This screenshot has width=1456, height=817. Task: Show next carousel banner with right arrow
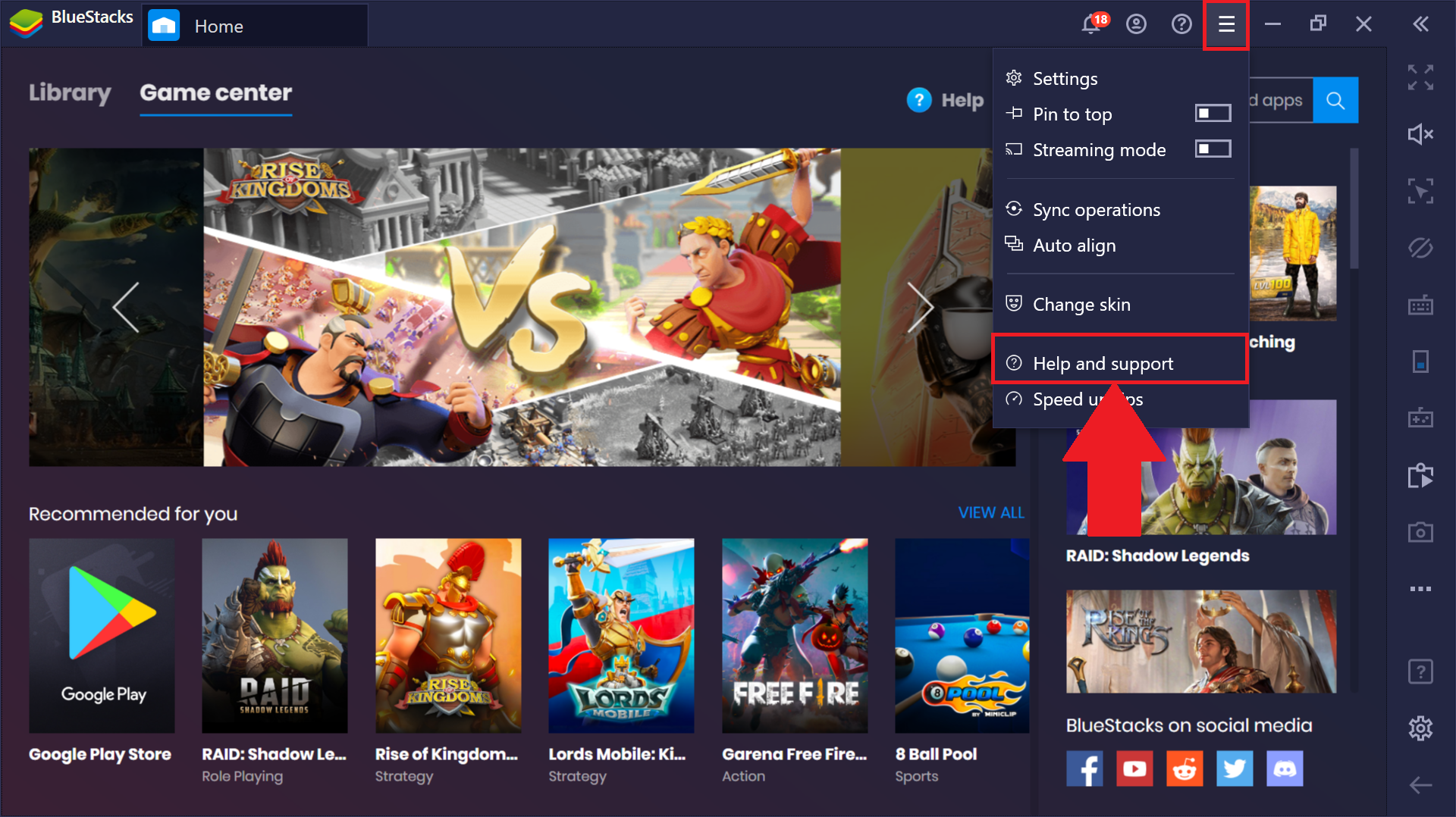(x=920, y=307)
